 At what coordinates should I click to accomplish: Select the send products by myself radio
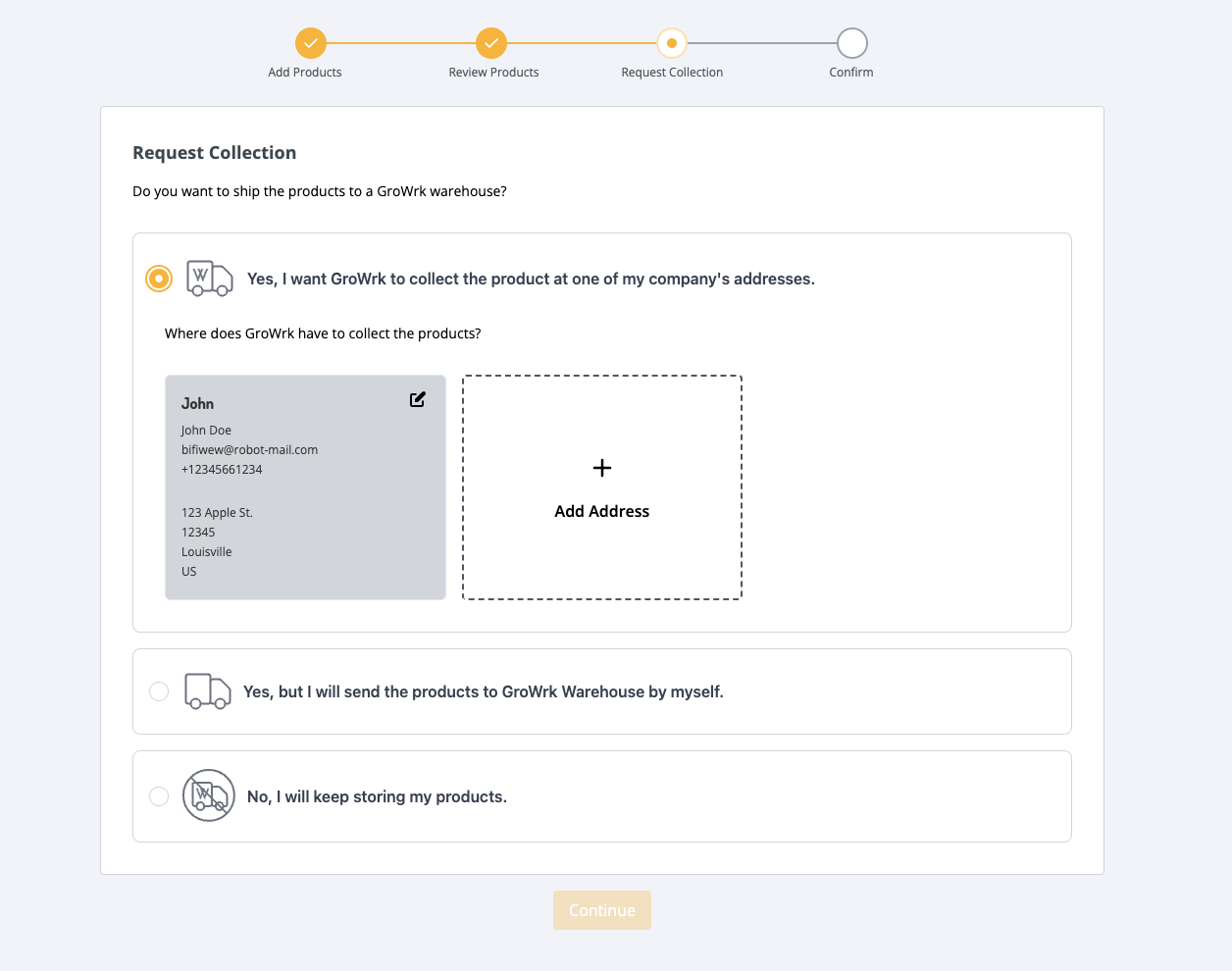click(159, 691)
